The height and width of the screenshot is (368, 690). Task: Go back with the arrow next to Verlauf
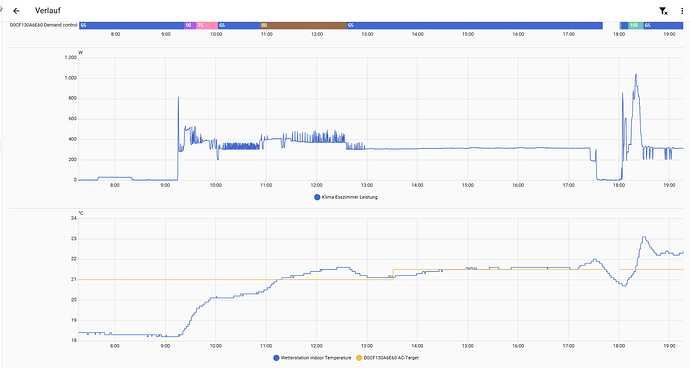pyautogui.click(x=16, y=11)
